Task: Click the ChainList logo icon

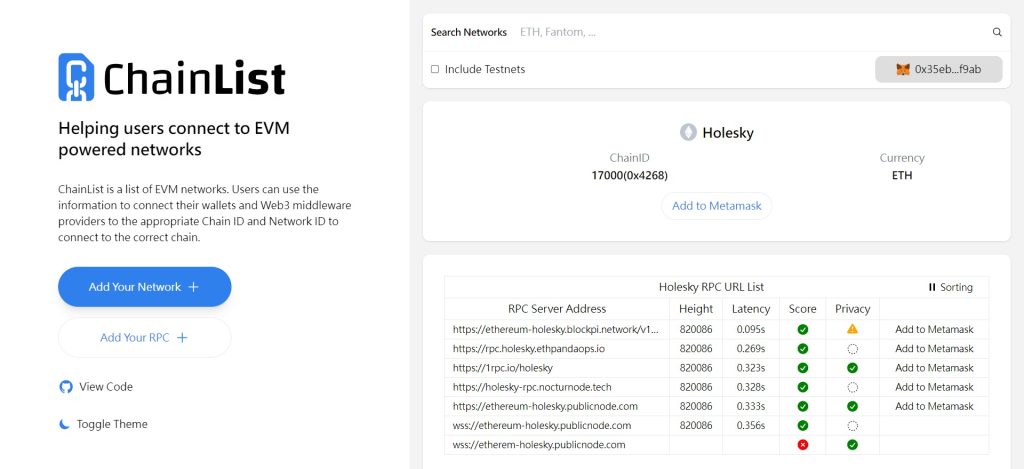Action: (77, 77)
